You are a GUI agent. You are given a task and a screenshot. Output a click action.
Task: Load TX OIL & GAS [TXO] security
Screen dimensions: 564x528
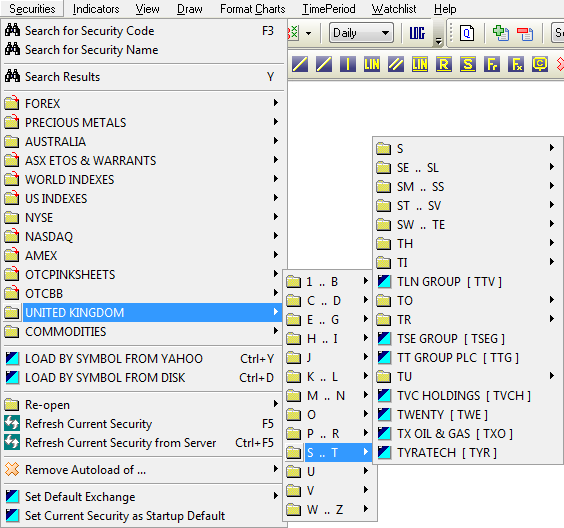[x=468, y=433]
